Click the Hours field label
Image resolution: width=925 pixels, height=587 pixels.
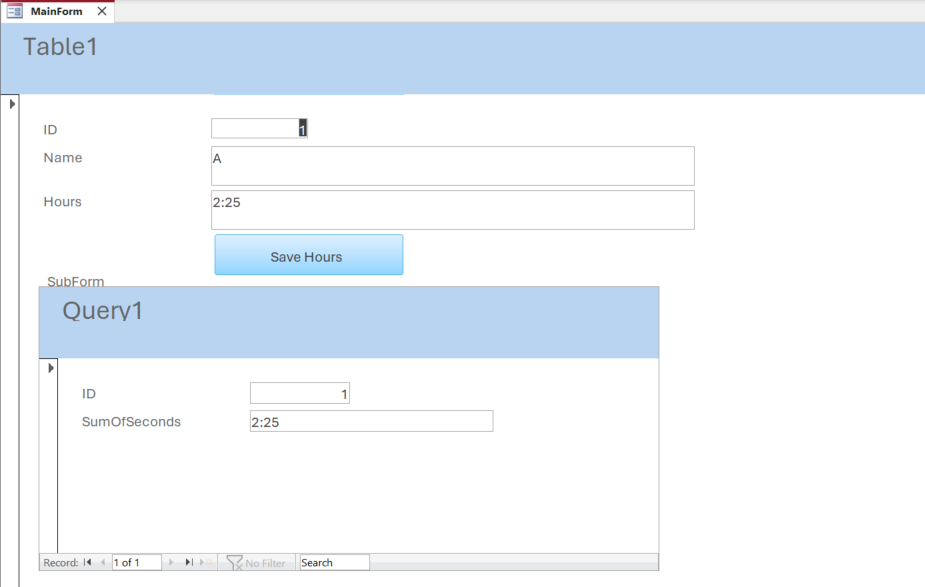pyautogui.click(x=63, y=202)
